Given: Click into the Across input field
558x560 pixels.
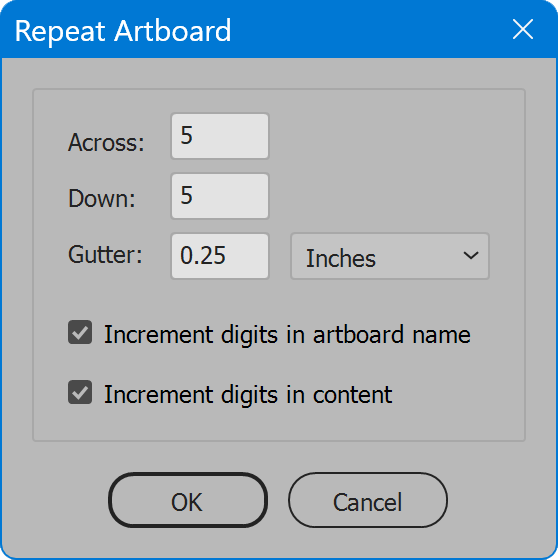Looking at the screenshot, I should 220,136.
